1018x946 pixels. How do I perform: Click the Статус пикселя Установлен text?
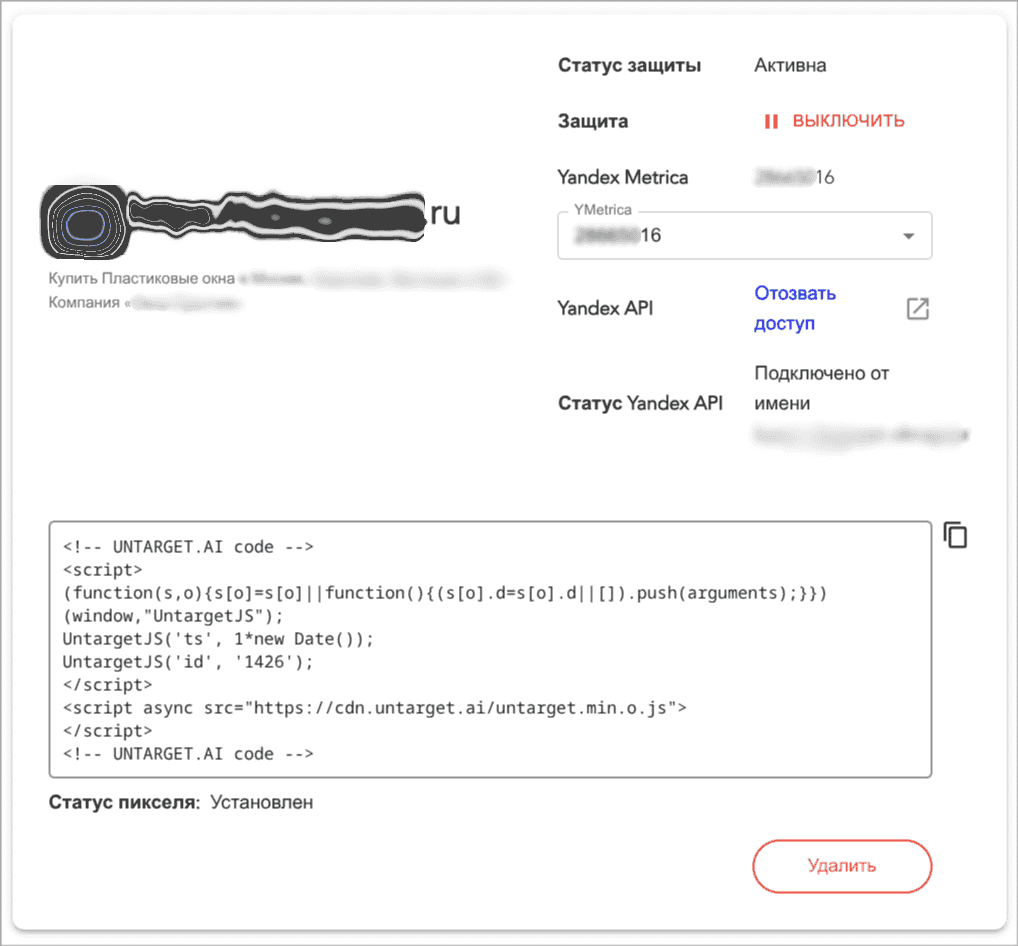[x=181, y=803]
